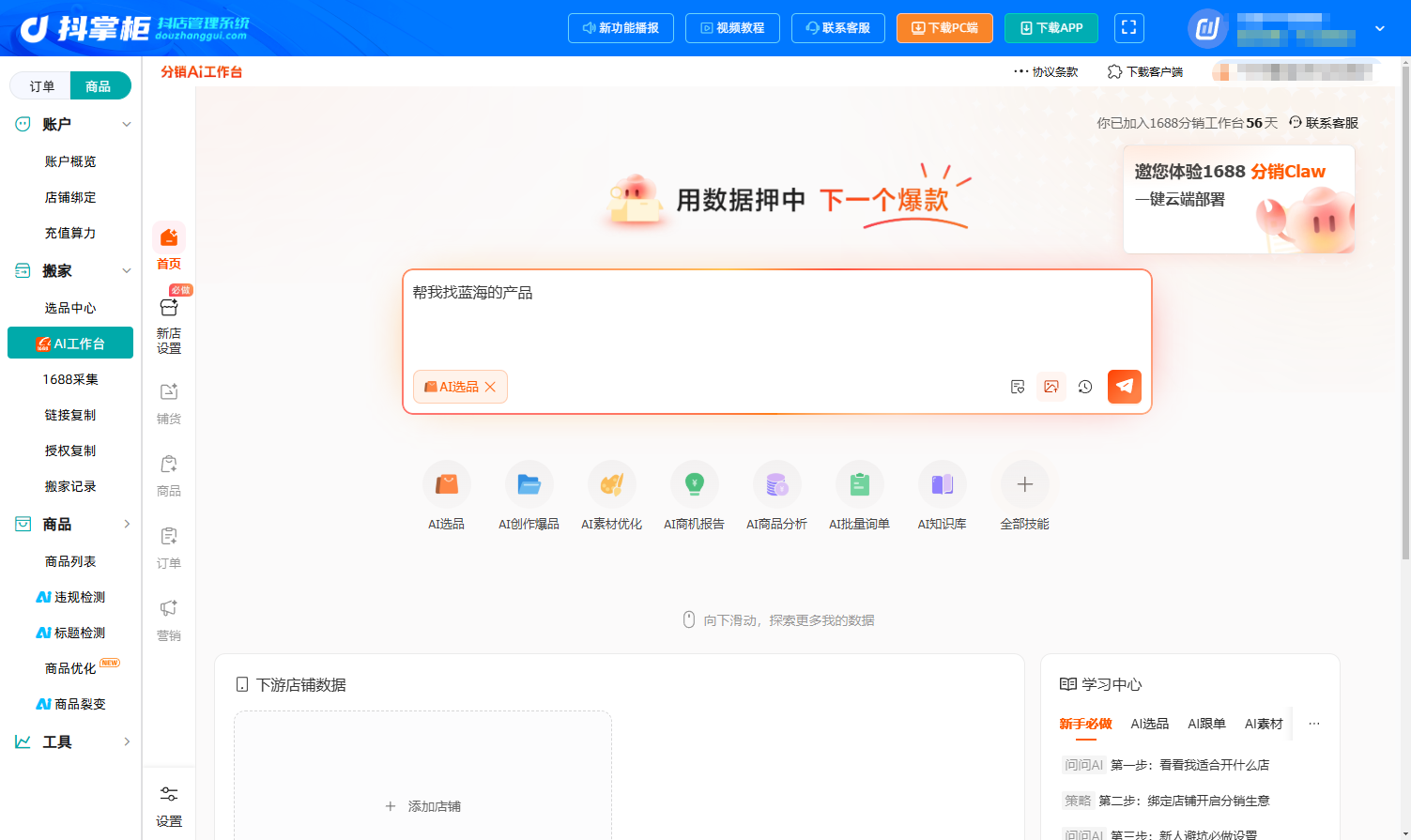Open 选品中心 in the sidebar
1411x840 pixels.
(70, 308)
